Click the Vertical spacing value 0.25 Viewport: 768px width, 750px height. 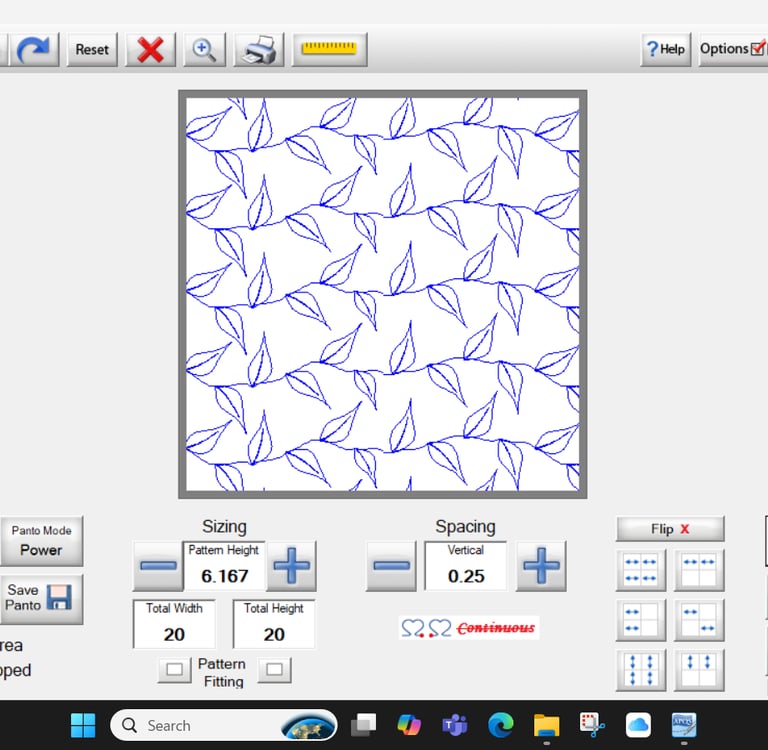(466, 576)
